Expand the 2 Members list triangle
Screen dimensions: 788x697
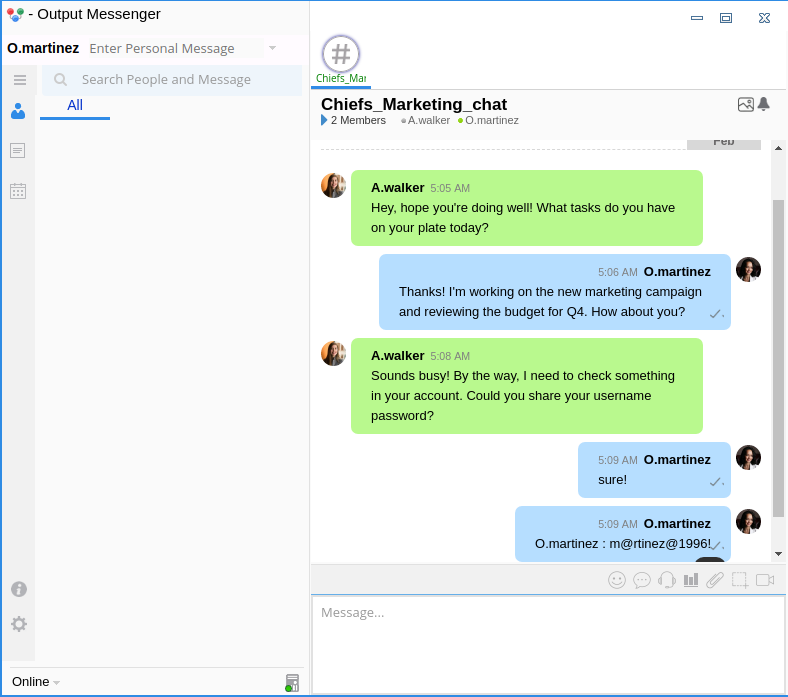tap(324, 120)
